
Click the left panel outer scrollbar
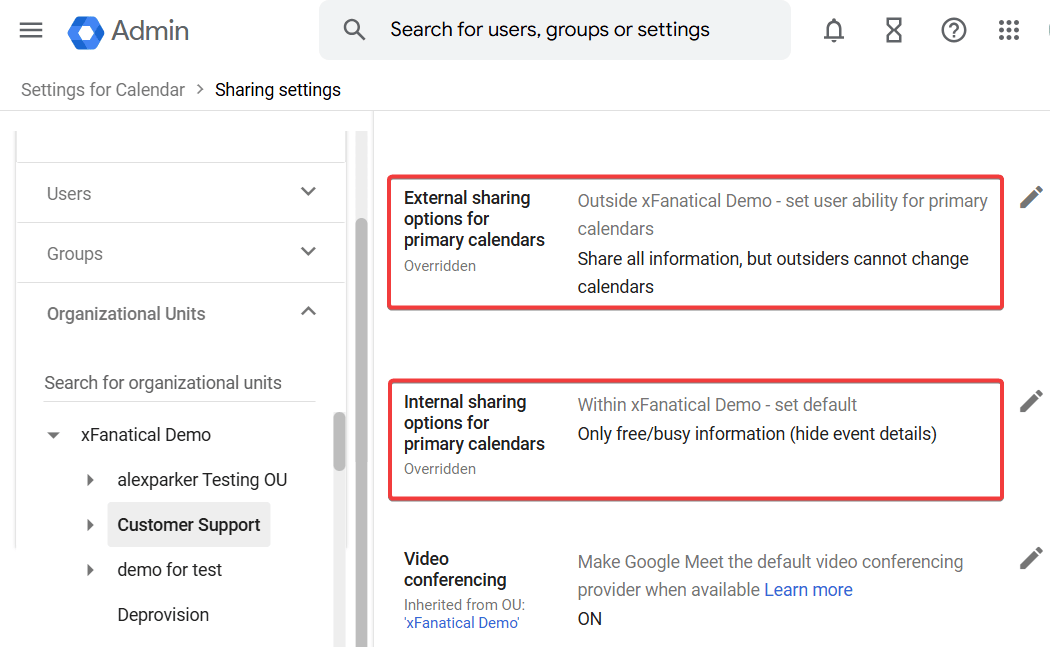pos(362,433)
